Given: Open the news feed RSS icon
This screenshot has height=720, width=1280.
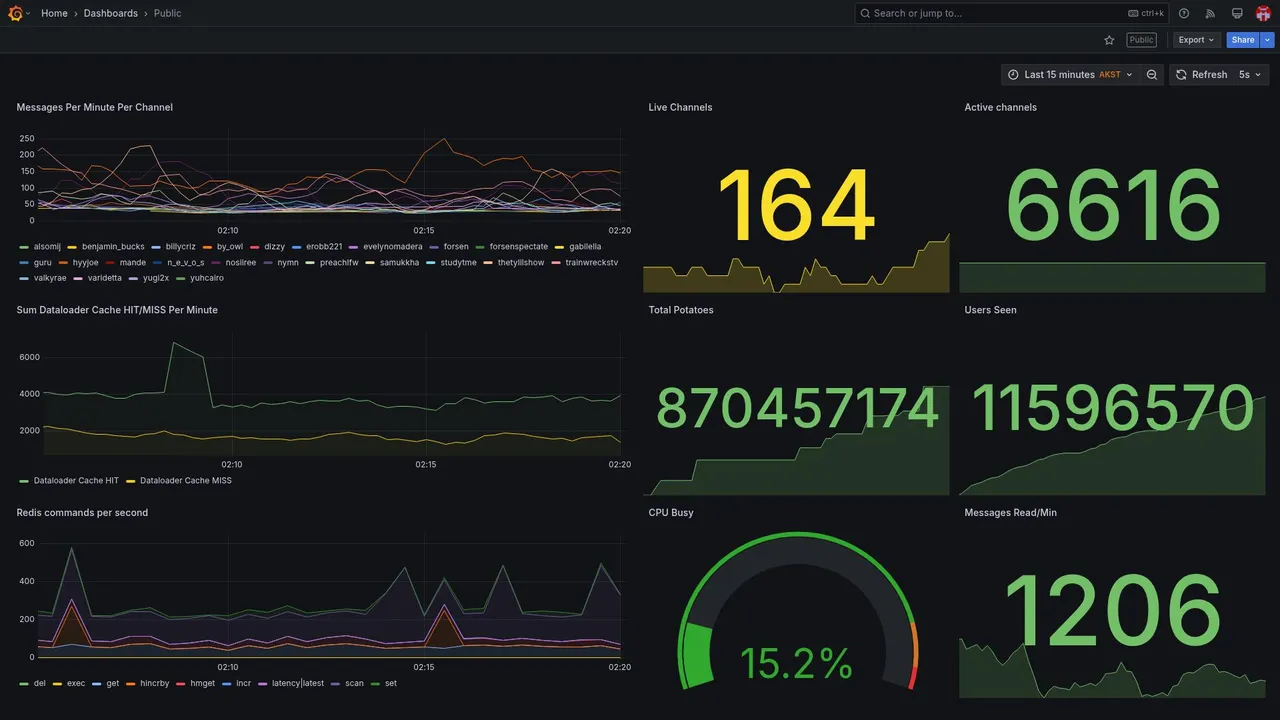Looking at the screenshot, I should pos(1210,13).
